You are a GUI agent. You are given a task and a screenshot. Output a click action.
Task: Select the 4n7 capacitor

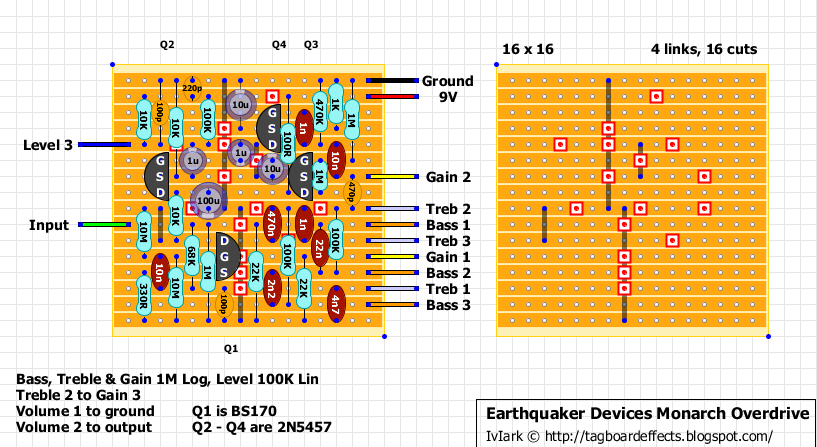click(x=336, y=304)
